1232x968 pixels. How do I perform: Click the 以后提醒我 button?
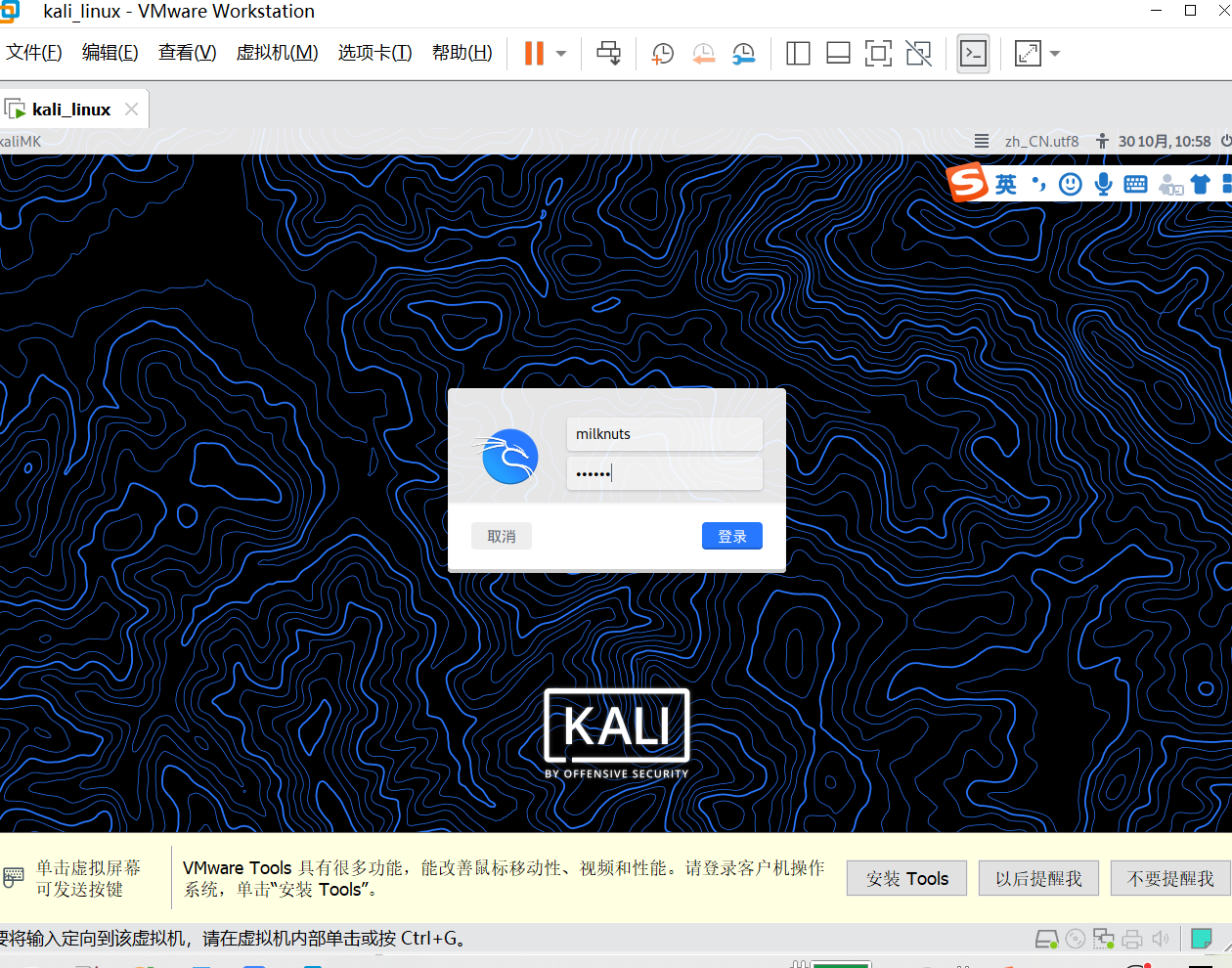[x=1038, y=878]
